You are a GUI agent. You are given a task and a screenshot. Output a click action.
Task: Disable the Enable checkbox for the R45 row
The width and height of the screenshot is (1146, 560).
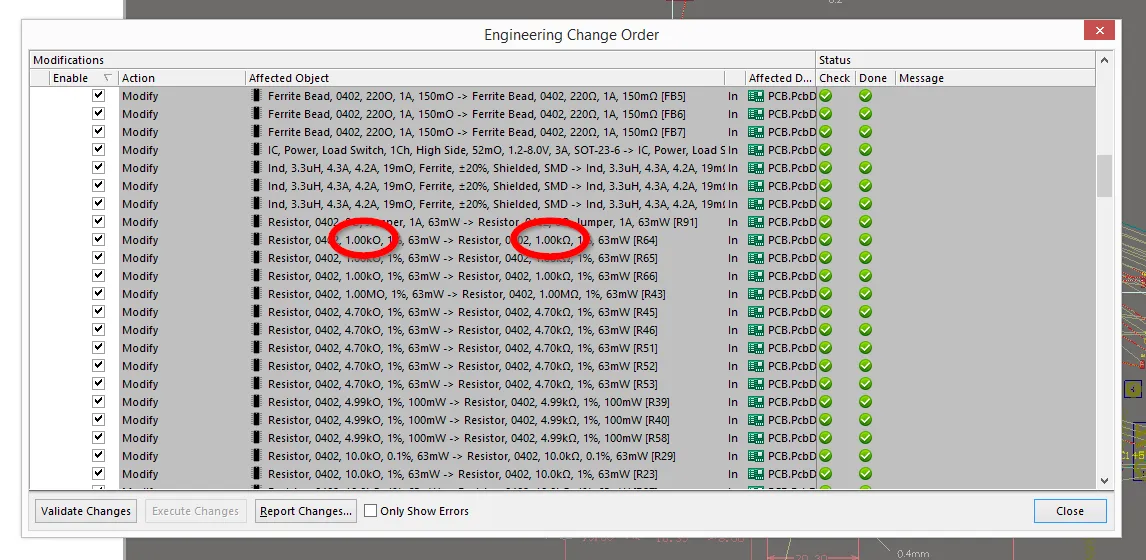pos(98,312)
